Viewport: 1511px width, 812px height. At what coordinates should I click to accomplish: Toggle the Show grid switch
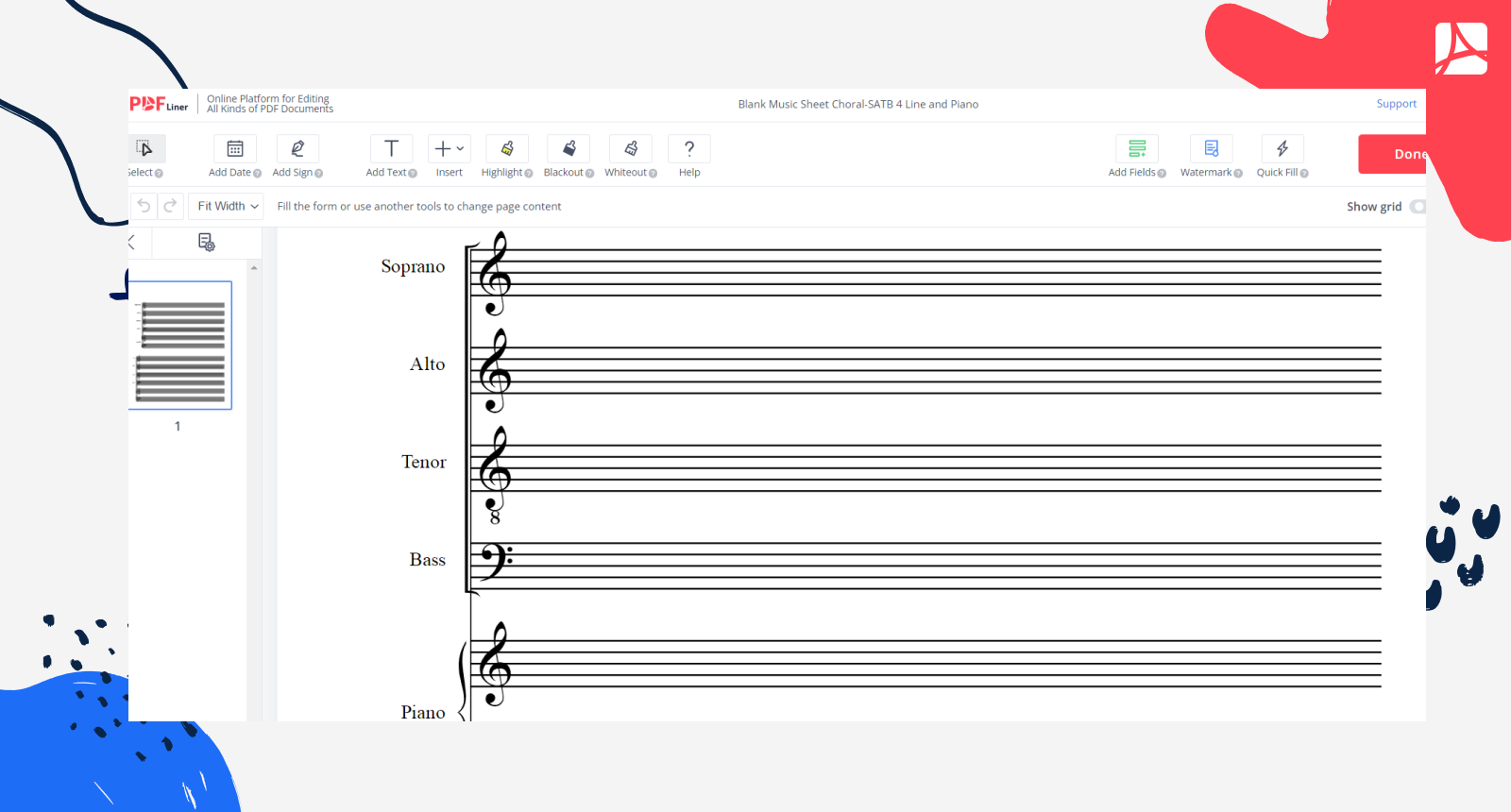[x=1417, y=207]
